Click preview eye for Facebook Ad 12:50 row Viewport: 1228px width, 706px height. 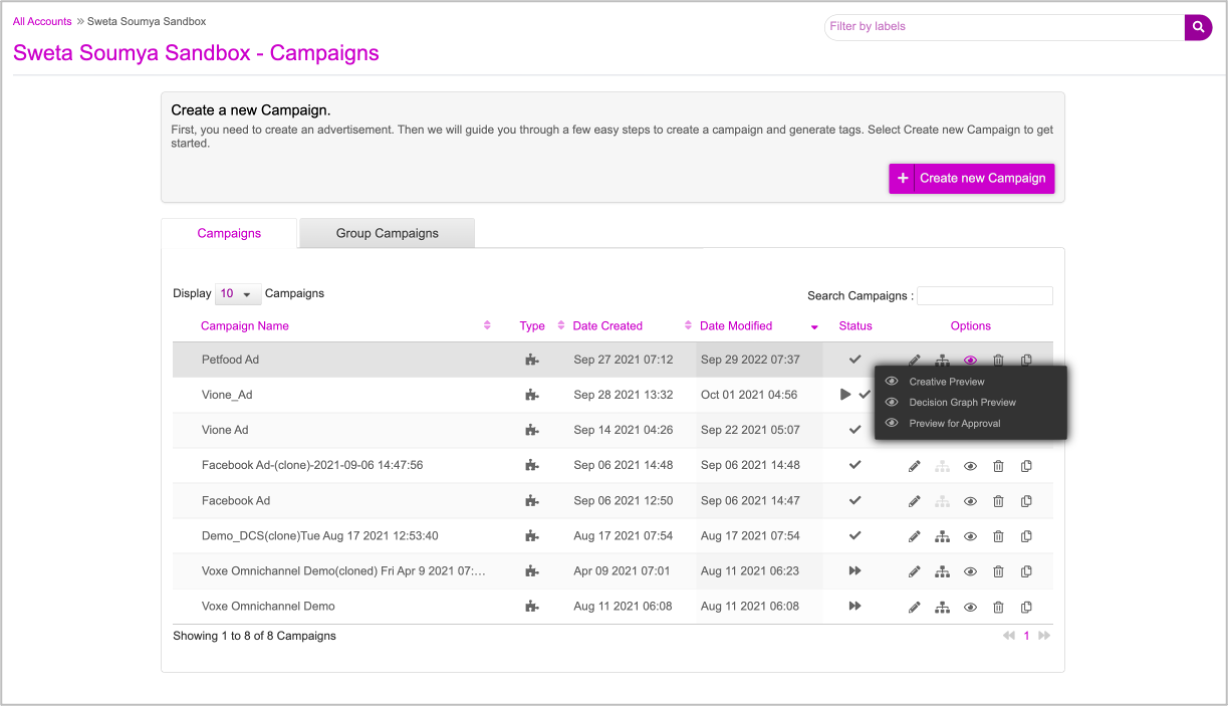coord(970,501)
